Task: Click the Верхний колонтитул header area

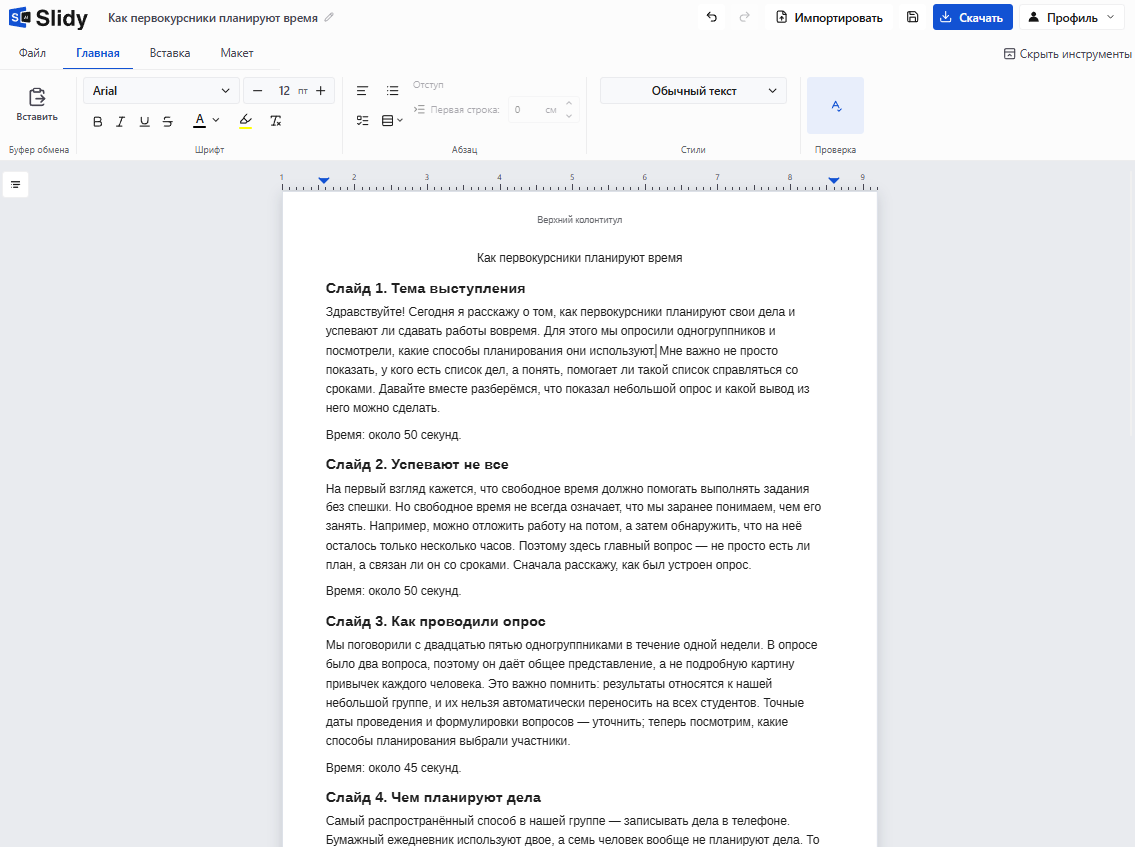Action: pos(579,219)
